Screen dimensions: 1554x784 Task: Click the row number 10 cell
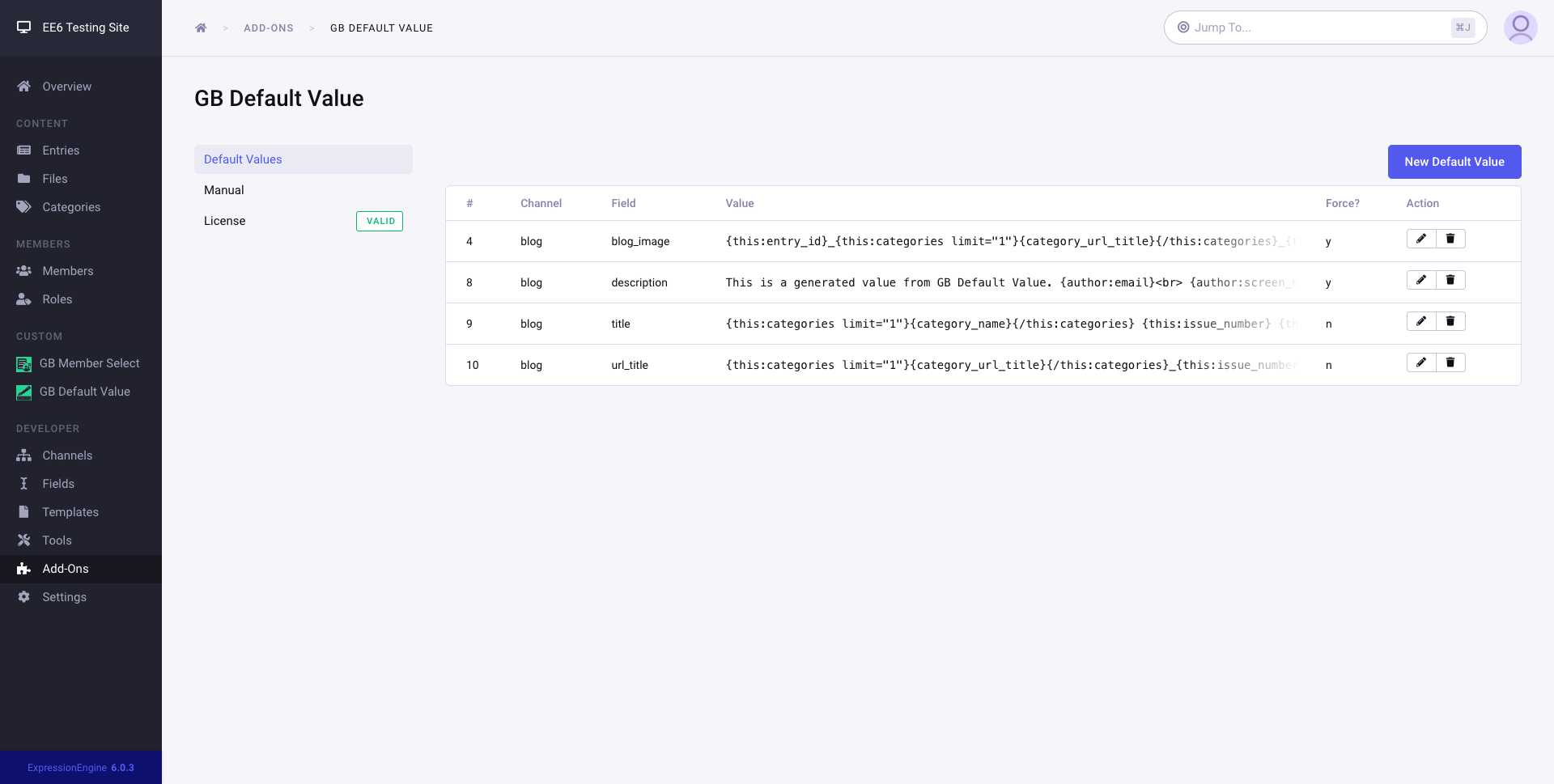point(473,365)
